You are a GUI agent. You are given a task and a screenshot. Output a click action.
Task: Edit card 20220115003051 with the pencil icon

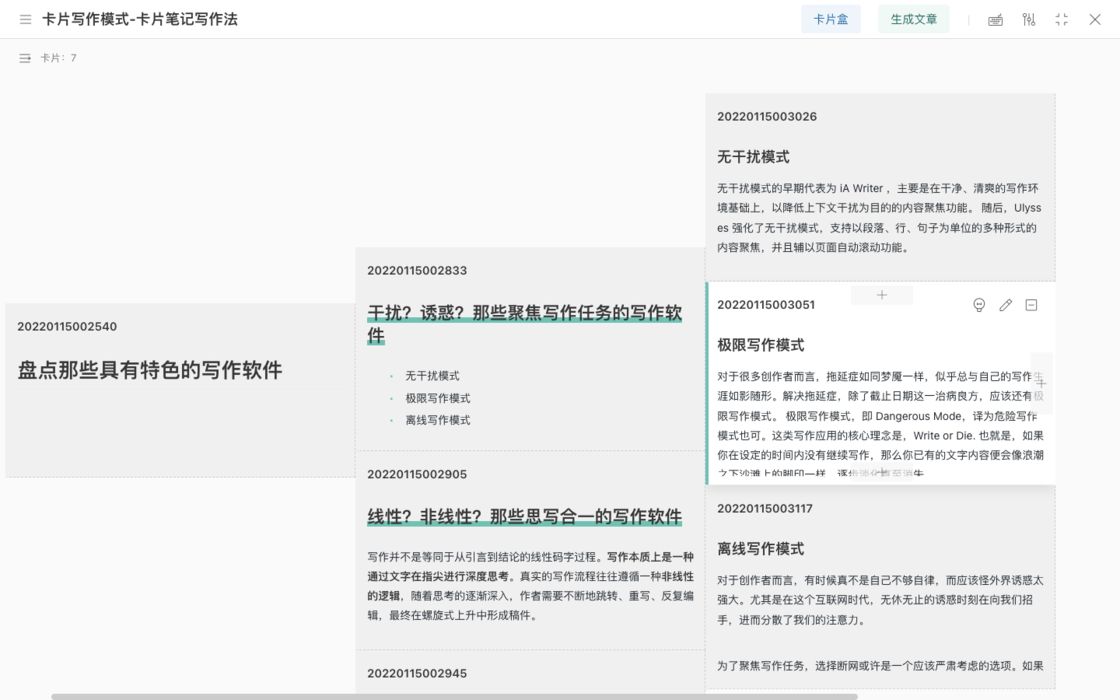pyautogui.click(x=1005, y=305)
